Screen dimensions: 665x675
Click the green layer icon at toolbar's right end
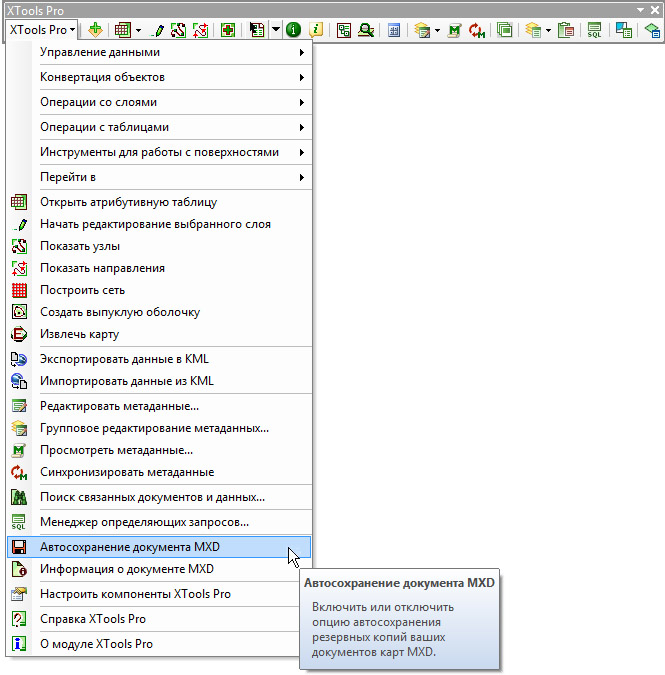[652, 30]
